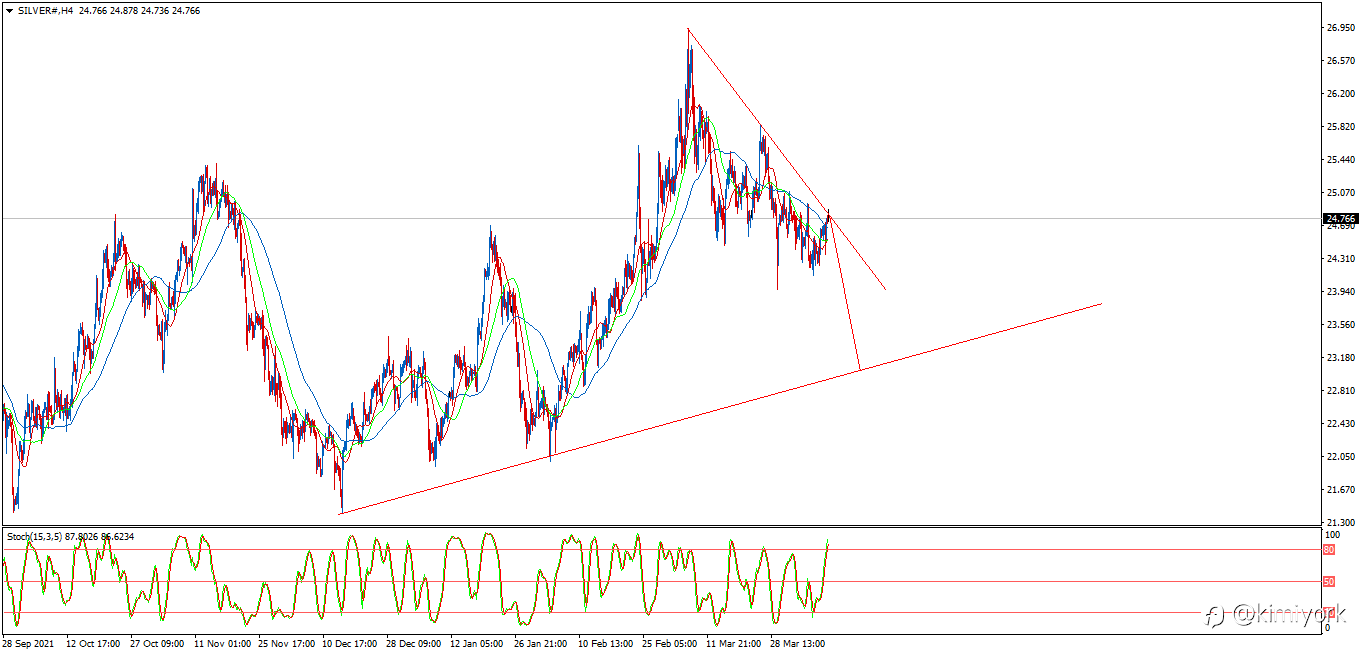Click time axis label 12 Jan 05:00
The height and width of the screenshot is (655, 1362).
478,644
